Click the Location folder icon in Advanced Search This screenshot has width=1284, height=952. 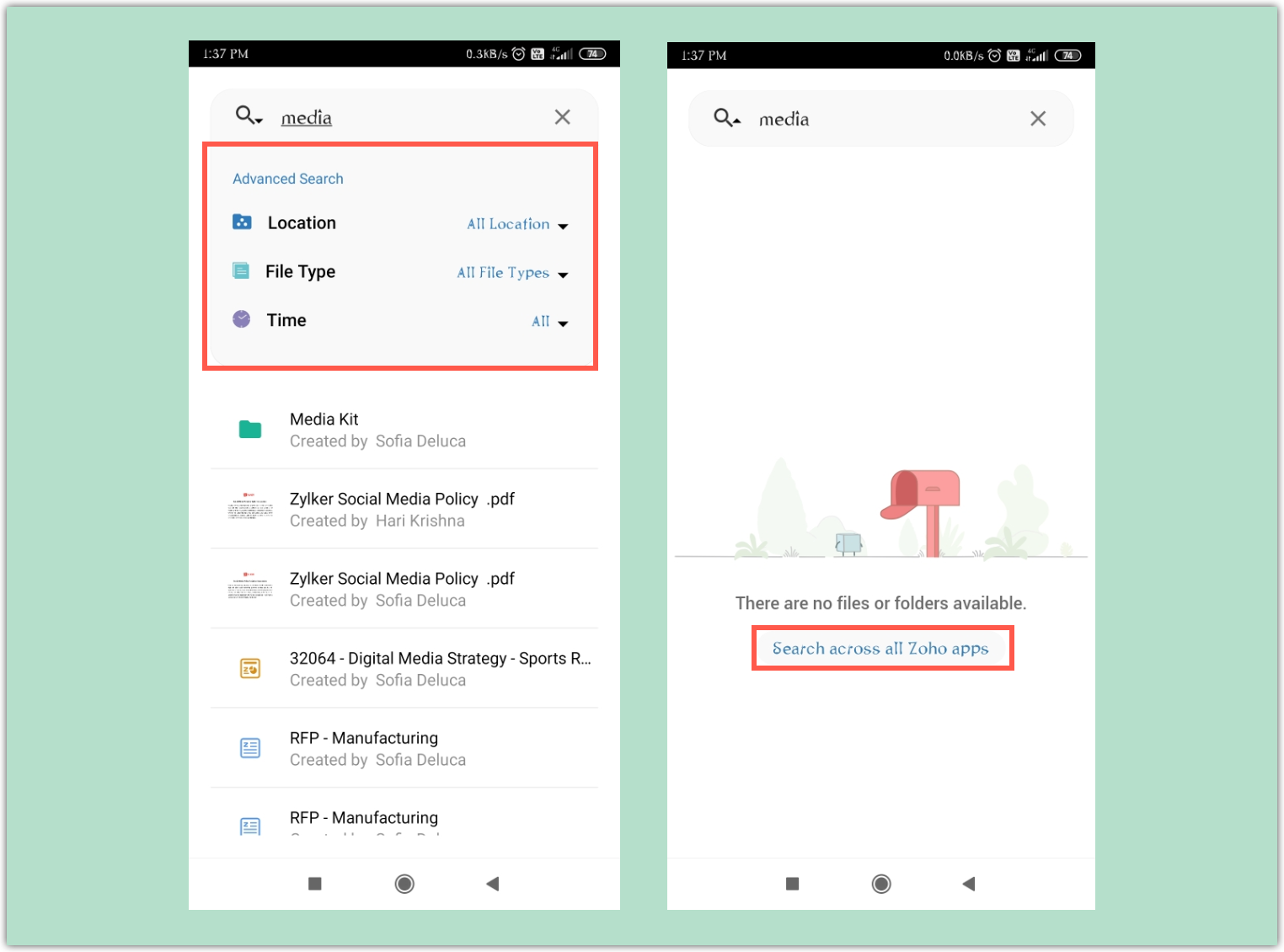[x=241, y=222]
